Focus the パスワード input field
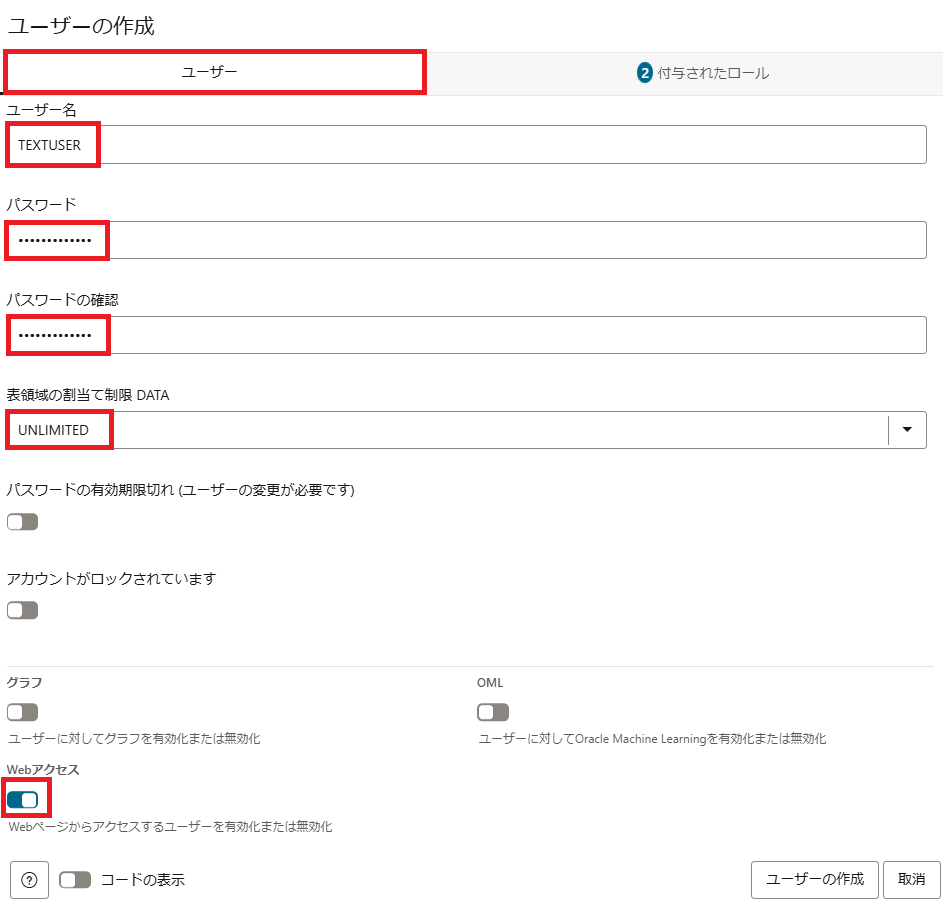The height and width of the screenshot is (908, 943). (466, 240)
